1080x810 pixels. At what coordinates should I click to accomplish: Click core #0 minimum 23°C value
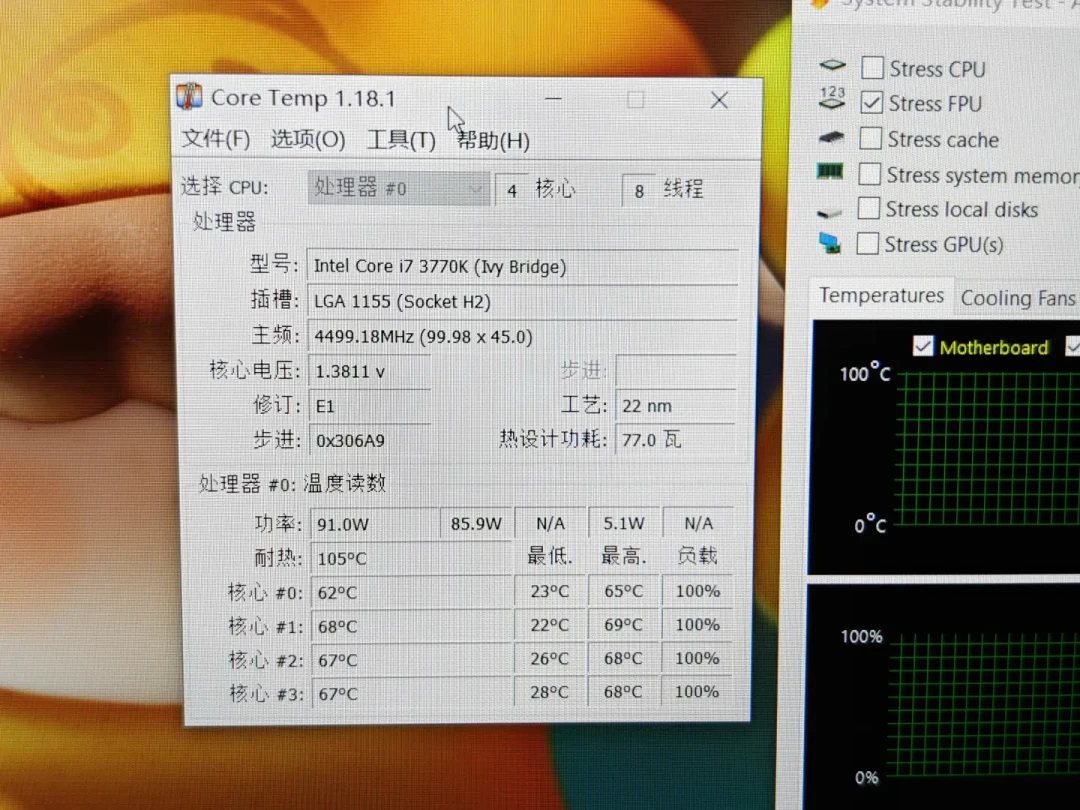click(x=550, y=591)
